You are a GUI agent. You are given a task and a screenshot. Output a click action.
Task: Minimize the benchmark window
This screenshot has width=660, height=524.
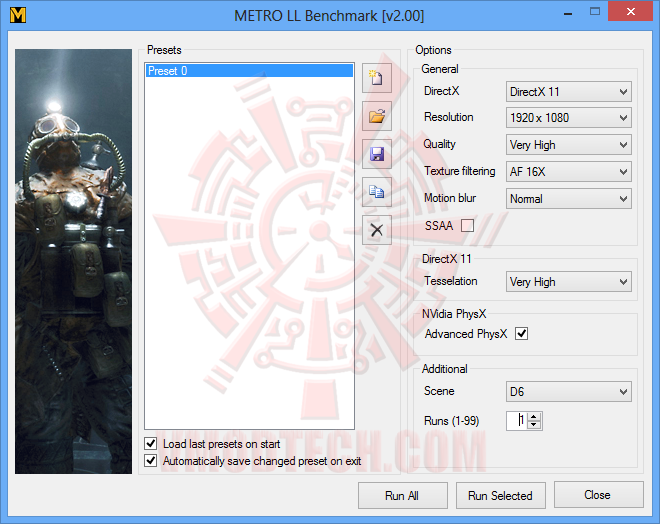(568, 13)
